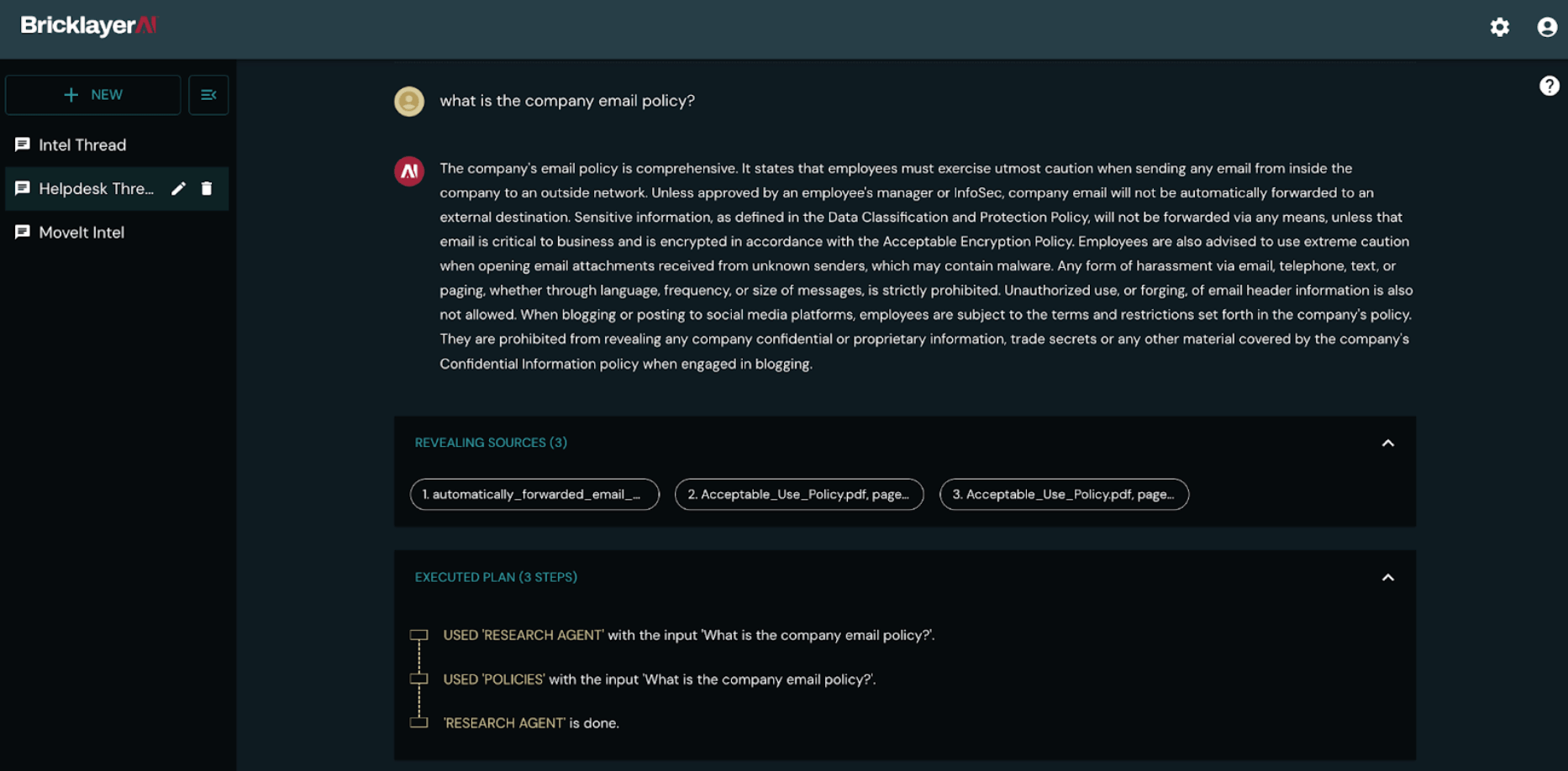The width and height of the screenshot is (1568, 771).
Task: Start a new thread with the NEW button
Action: pyautogui.click(x=92, y=94)
